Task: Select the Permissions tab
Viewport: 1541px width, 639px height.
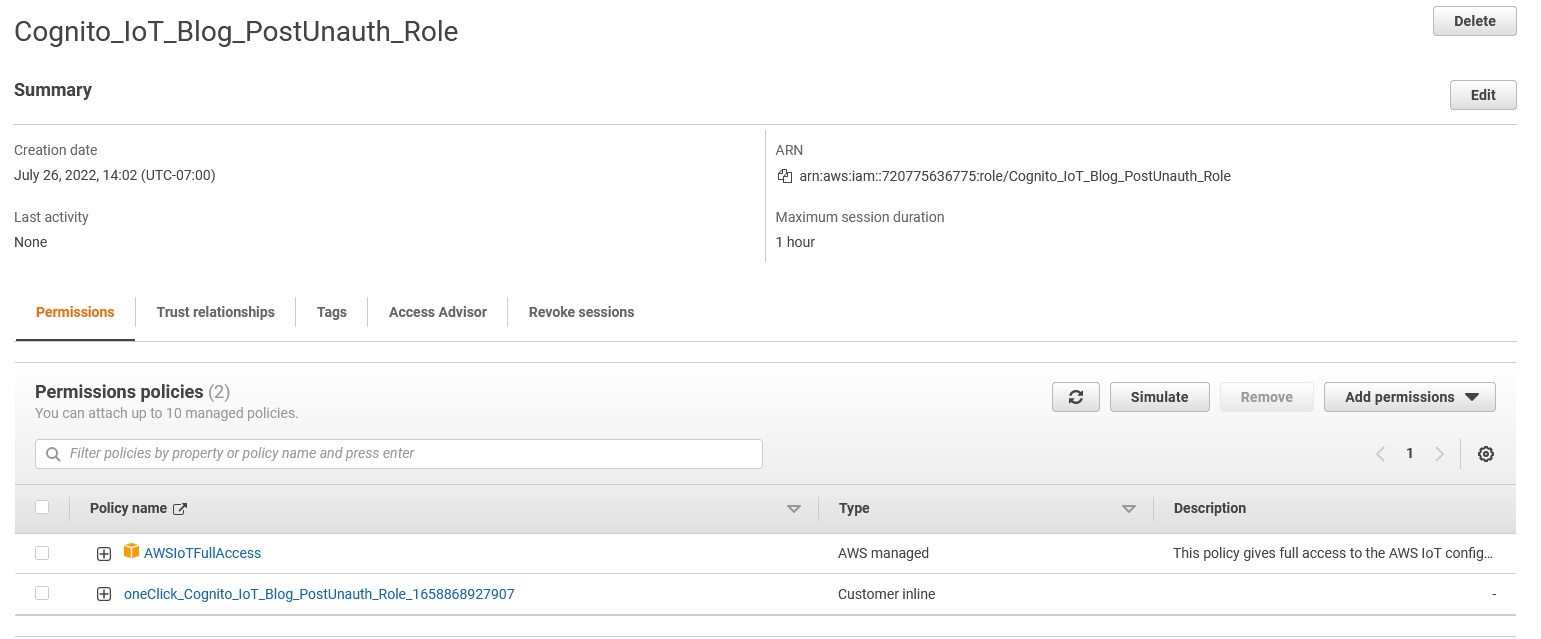Action: [75, 312]
